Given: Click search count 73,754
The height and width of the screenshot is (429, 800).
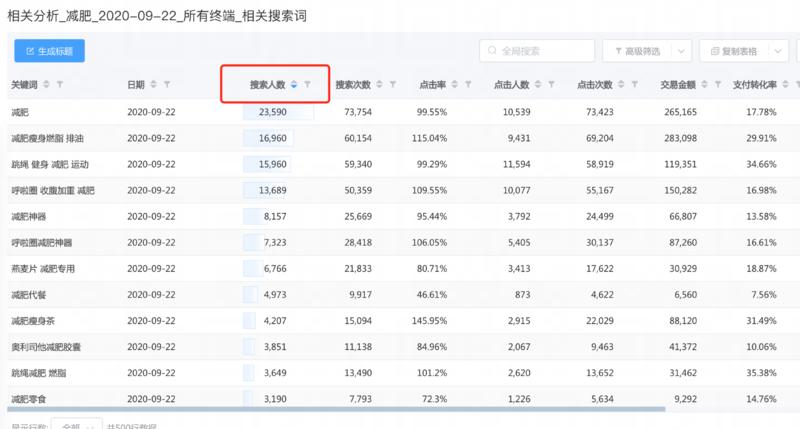Looking at the screenshot, I should 358,112.
